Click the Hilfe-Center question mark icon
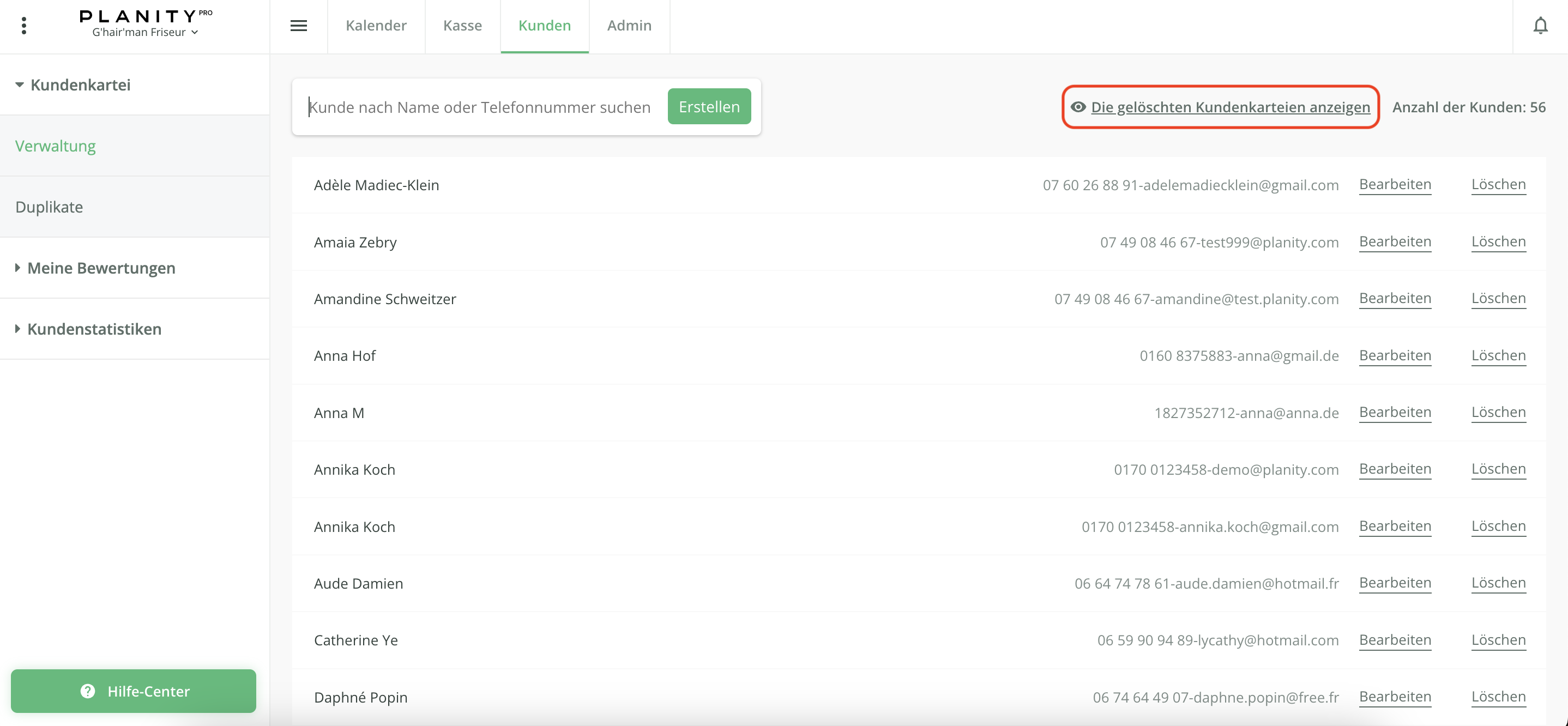1568x726 pixels. tap(88, 691)
